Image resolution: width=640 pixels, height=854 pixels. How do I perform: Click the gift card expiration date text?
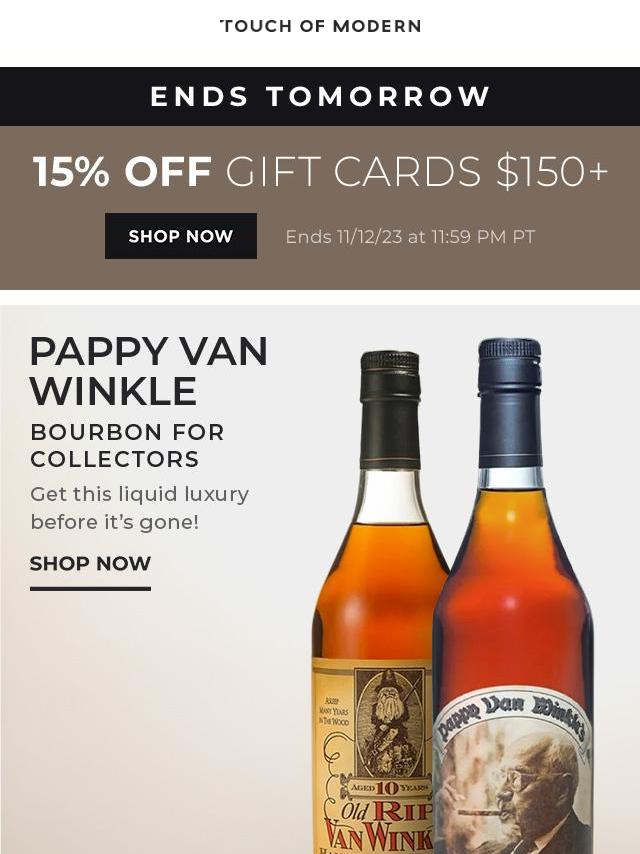coord(410,236)
